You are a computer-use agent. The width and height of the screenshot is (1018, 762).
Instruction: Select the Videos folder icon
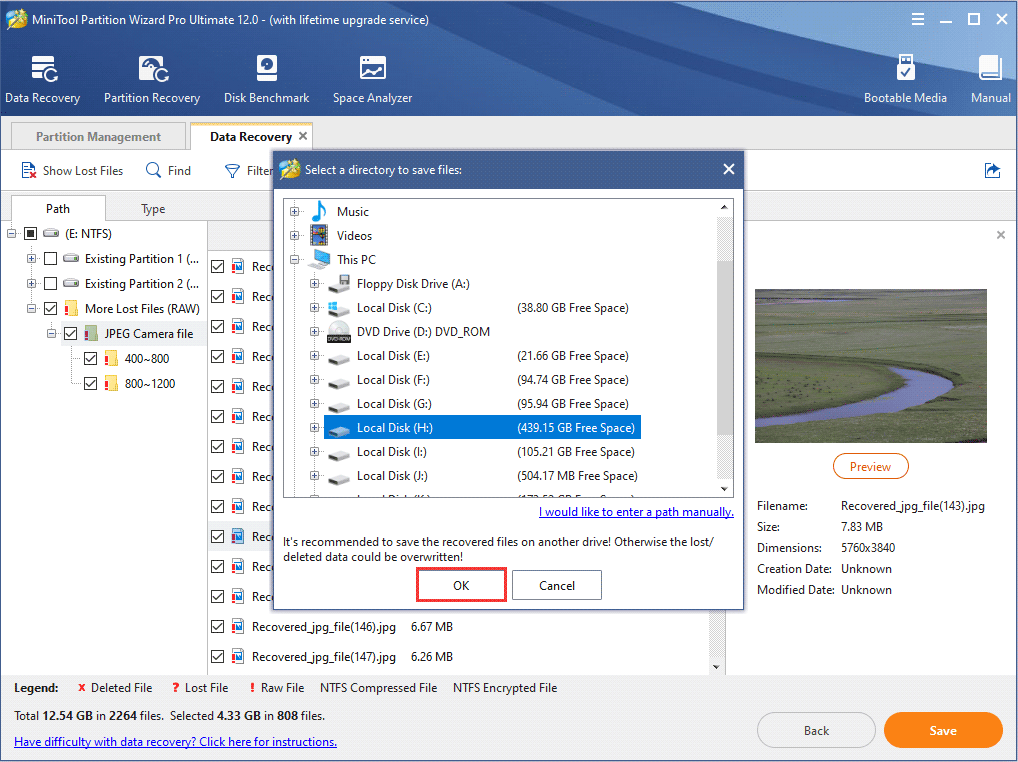pyautogui.click(x=319, y=236)
